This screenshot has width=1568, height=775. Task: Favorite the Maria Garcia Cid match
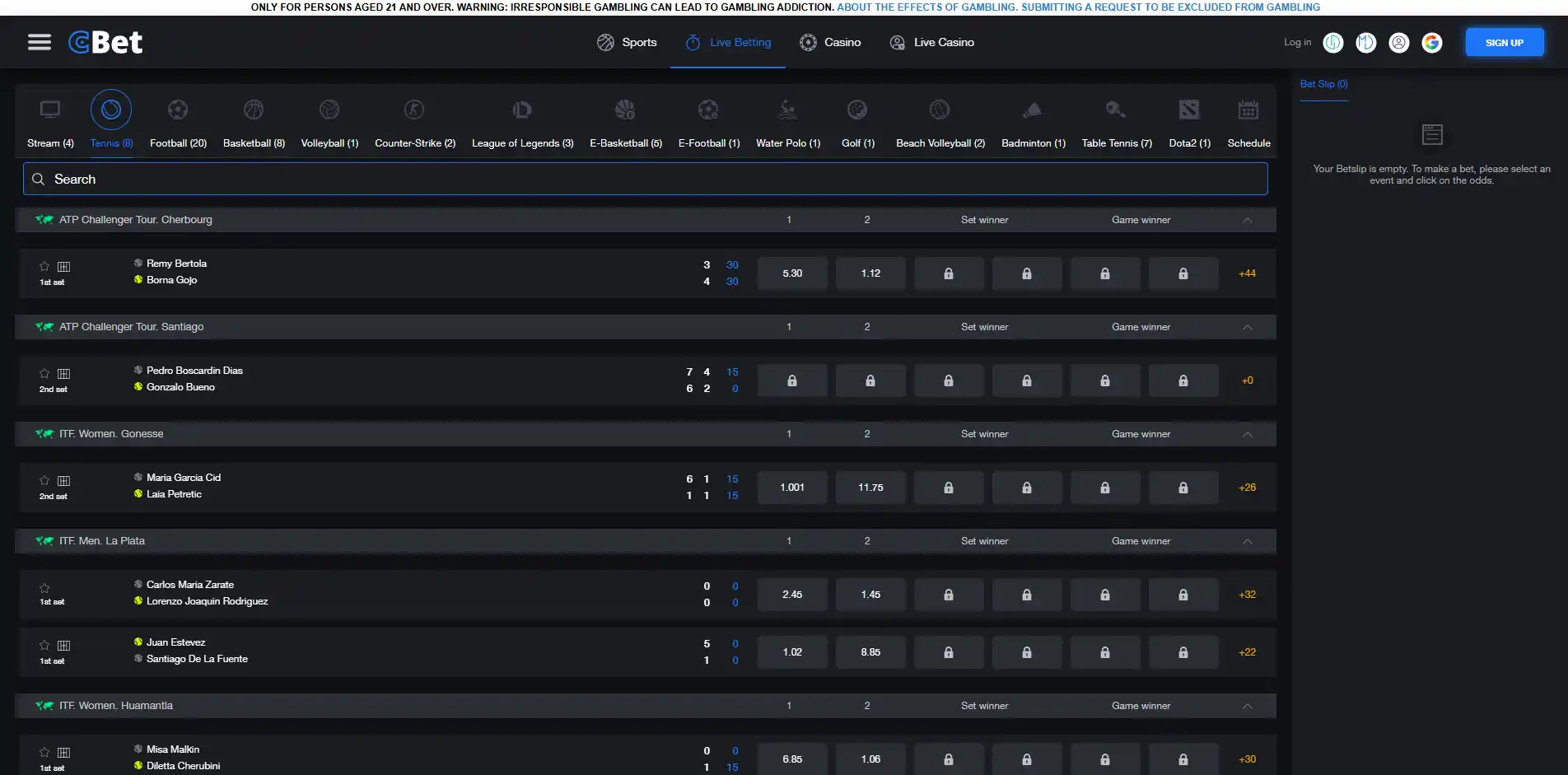pos(44,480)
